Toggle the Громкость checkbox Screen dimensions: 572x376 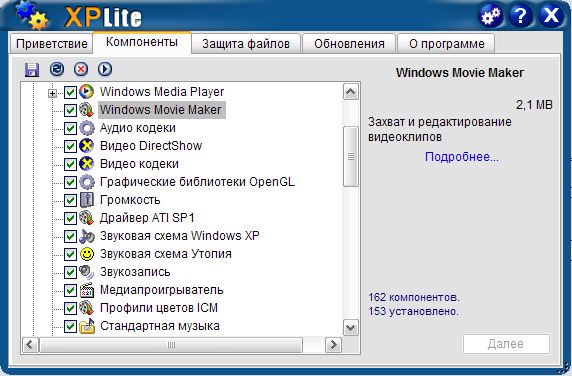(70, 201)
